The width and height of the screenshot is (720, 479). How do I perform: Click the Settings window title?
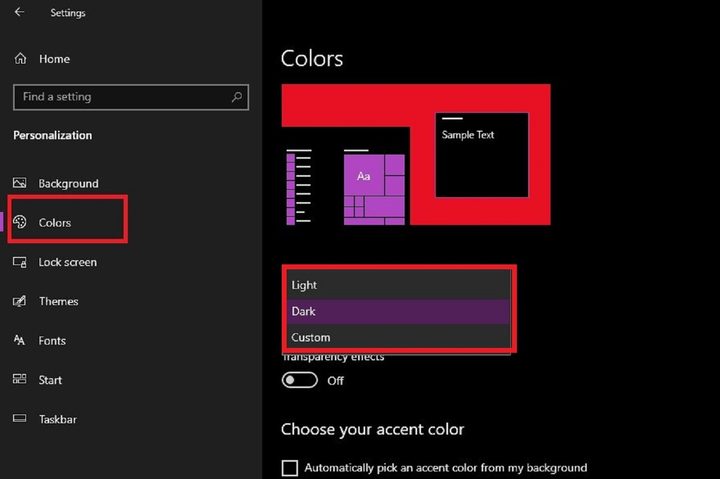68,13
